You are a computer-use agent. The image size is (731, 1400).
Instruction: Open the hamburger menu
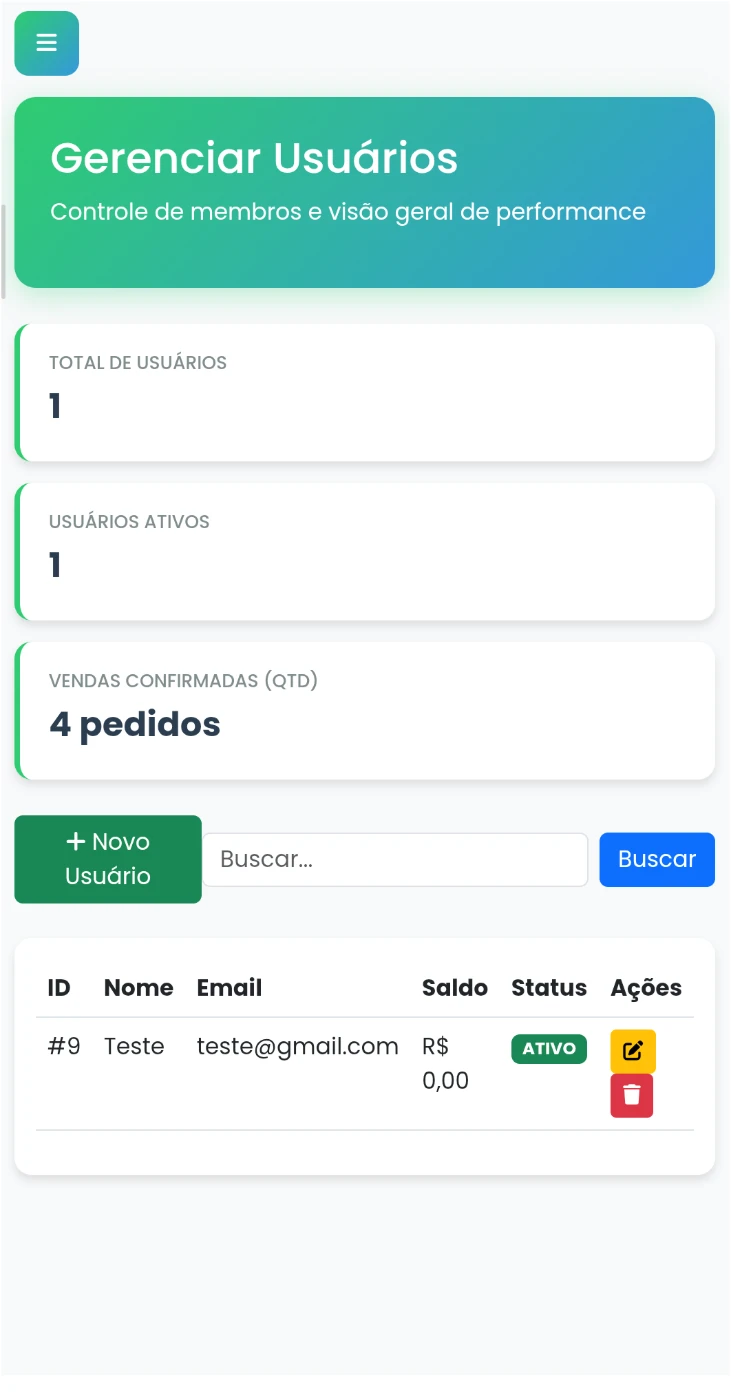click(46, 43)
